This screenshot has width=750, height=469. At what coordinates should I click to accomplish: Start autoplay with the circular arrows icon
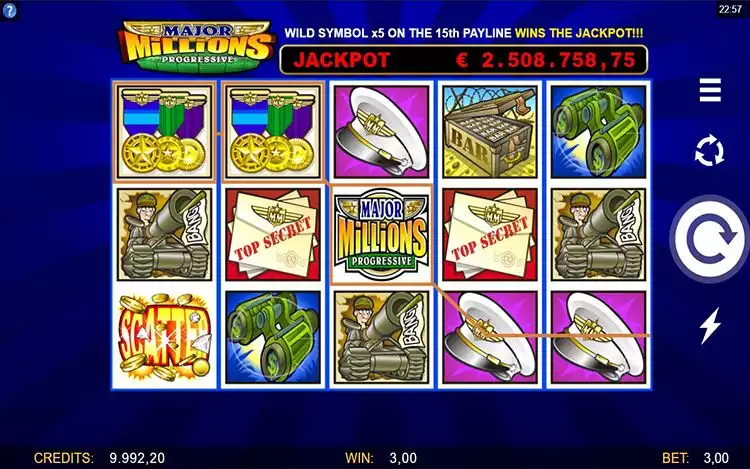click(709, 151)
